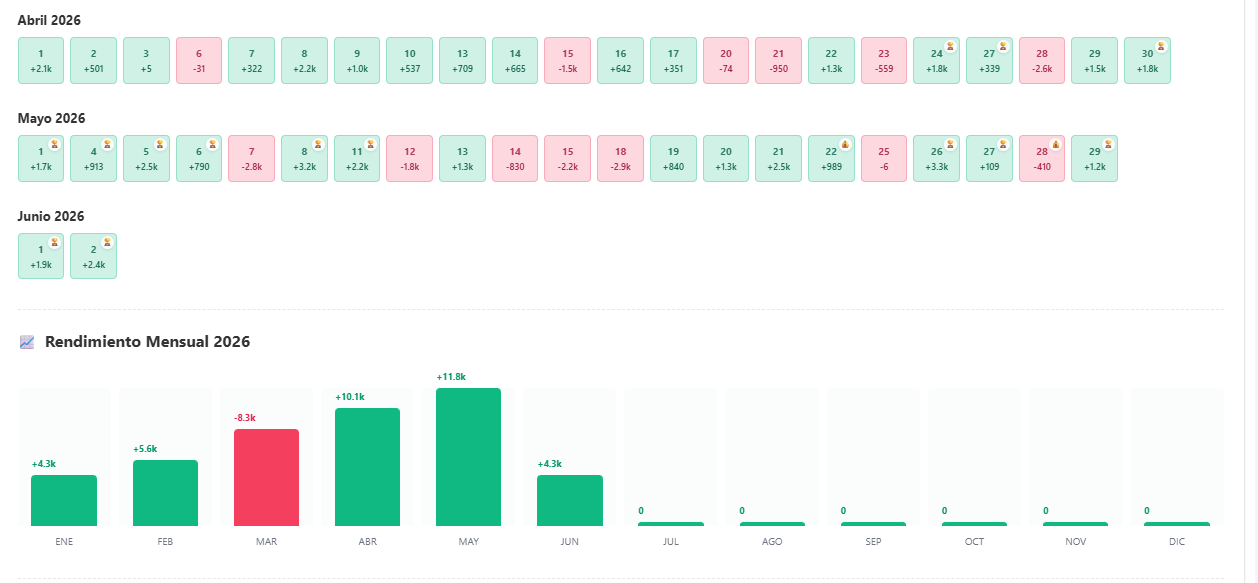The width and height of the screenshot is (1258, 583).
Task: Open the April 15 day with -1.5k
Action: pos(567,60)
